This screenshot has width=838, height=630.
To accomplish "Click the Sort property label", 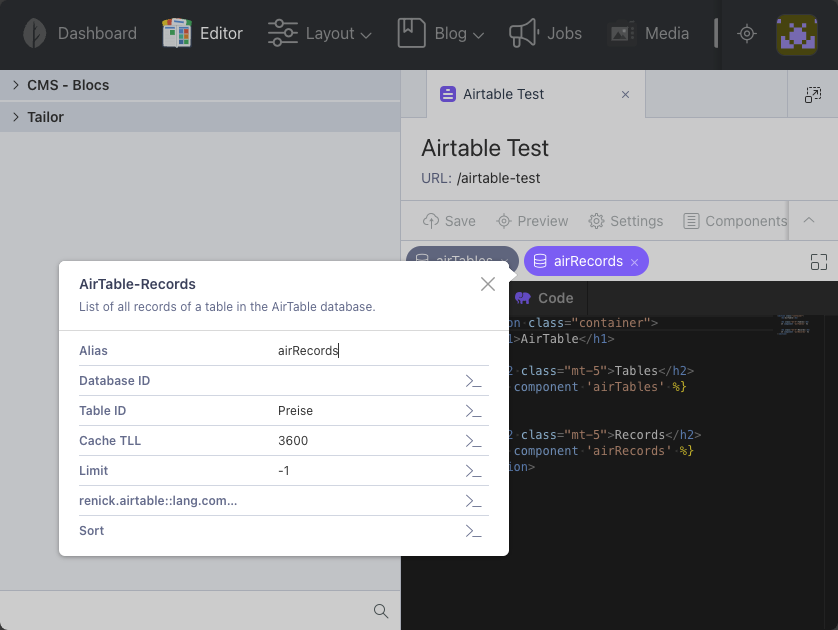I will [91, 531].
